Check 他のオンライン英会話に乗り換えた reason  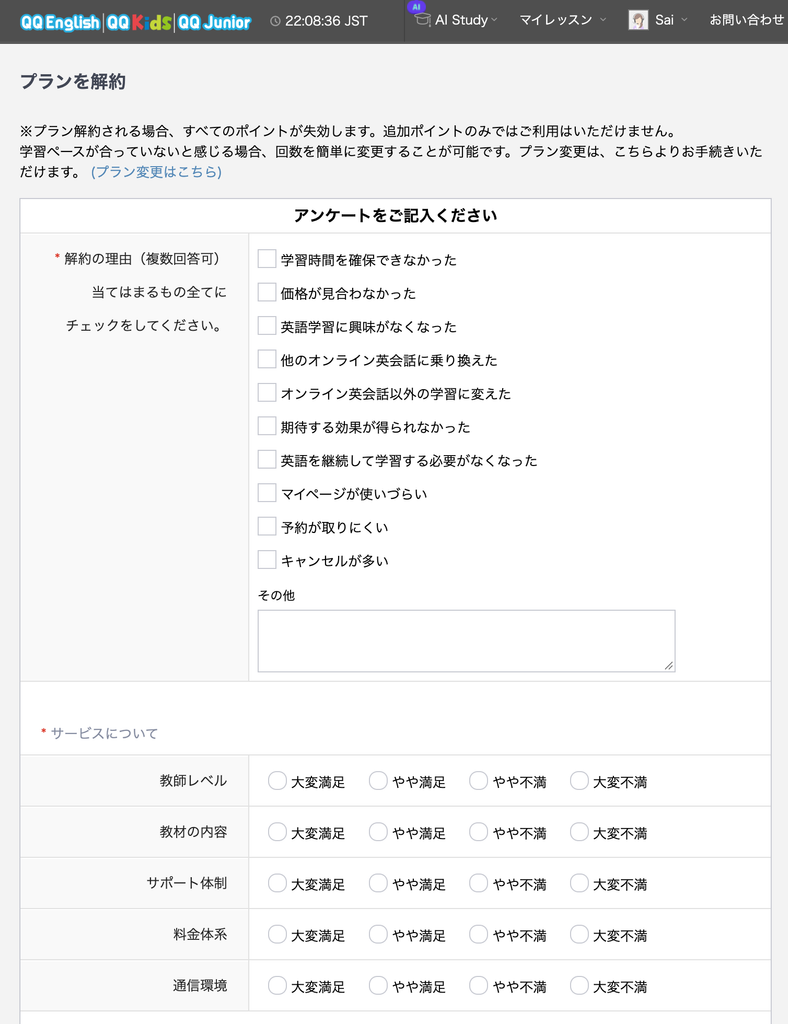point(267,359)
